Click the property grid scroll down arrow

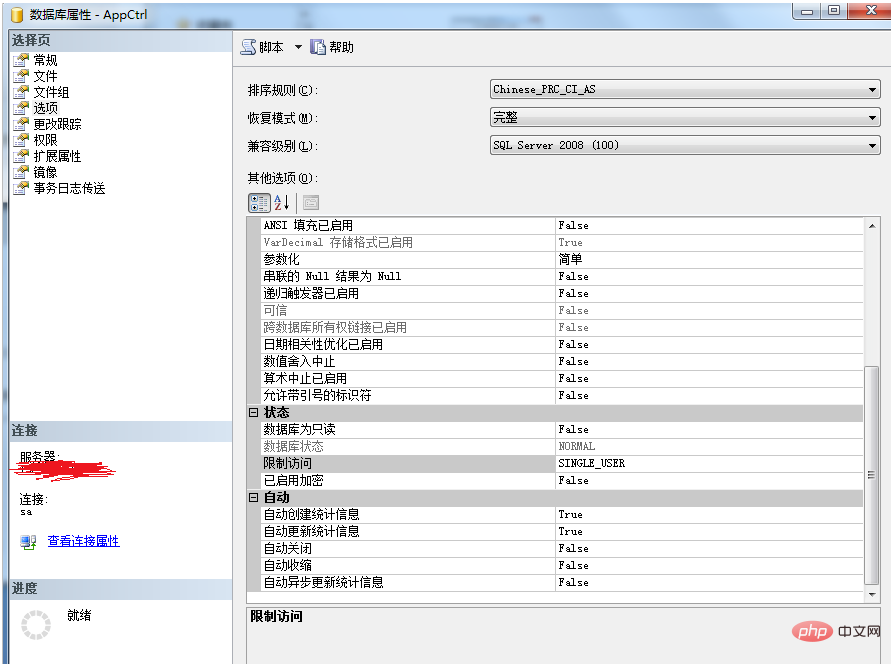[872, 595]
